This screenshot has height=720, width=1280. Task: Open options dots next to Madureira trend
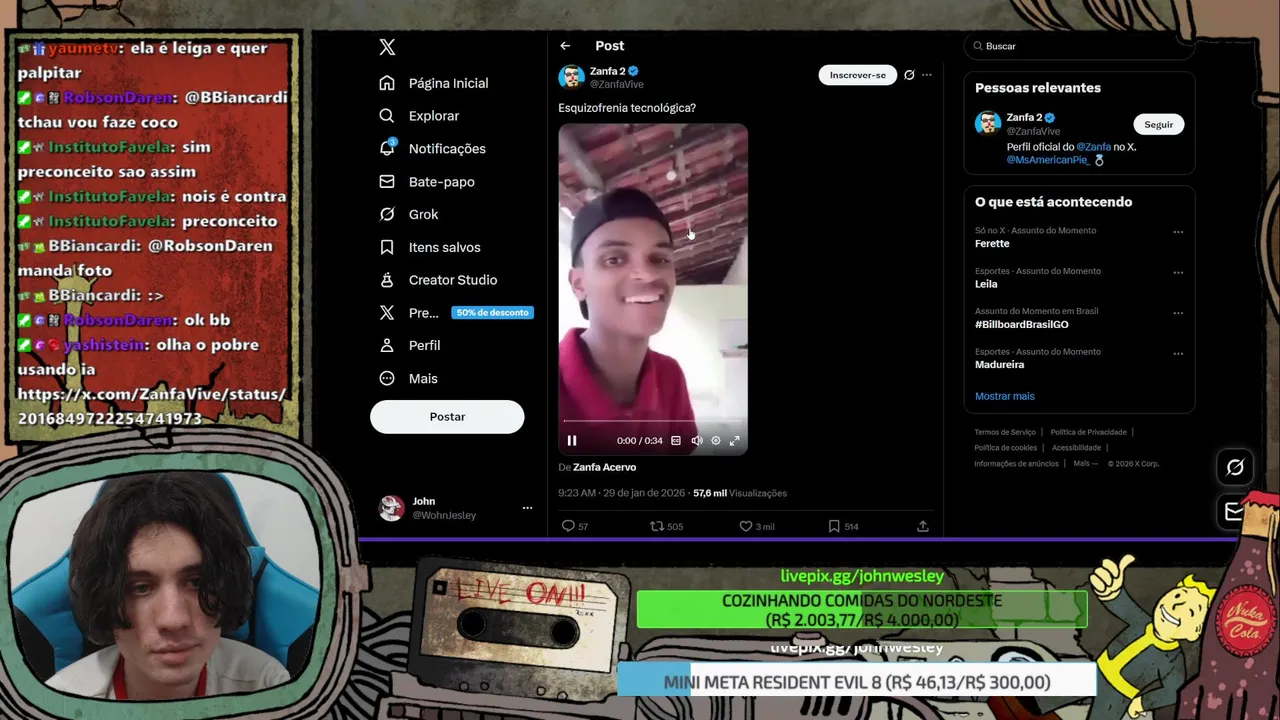[1178, 353]
